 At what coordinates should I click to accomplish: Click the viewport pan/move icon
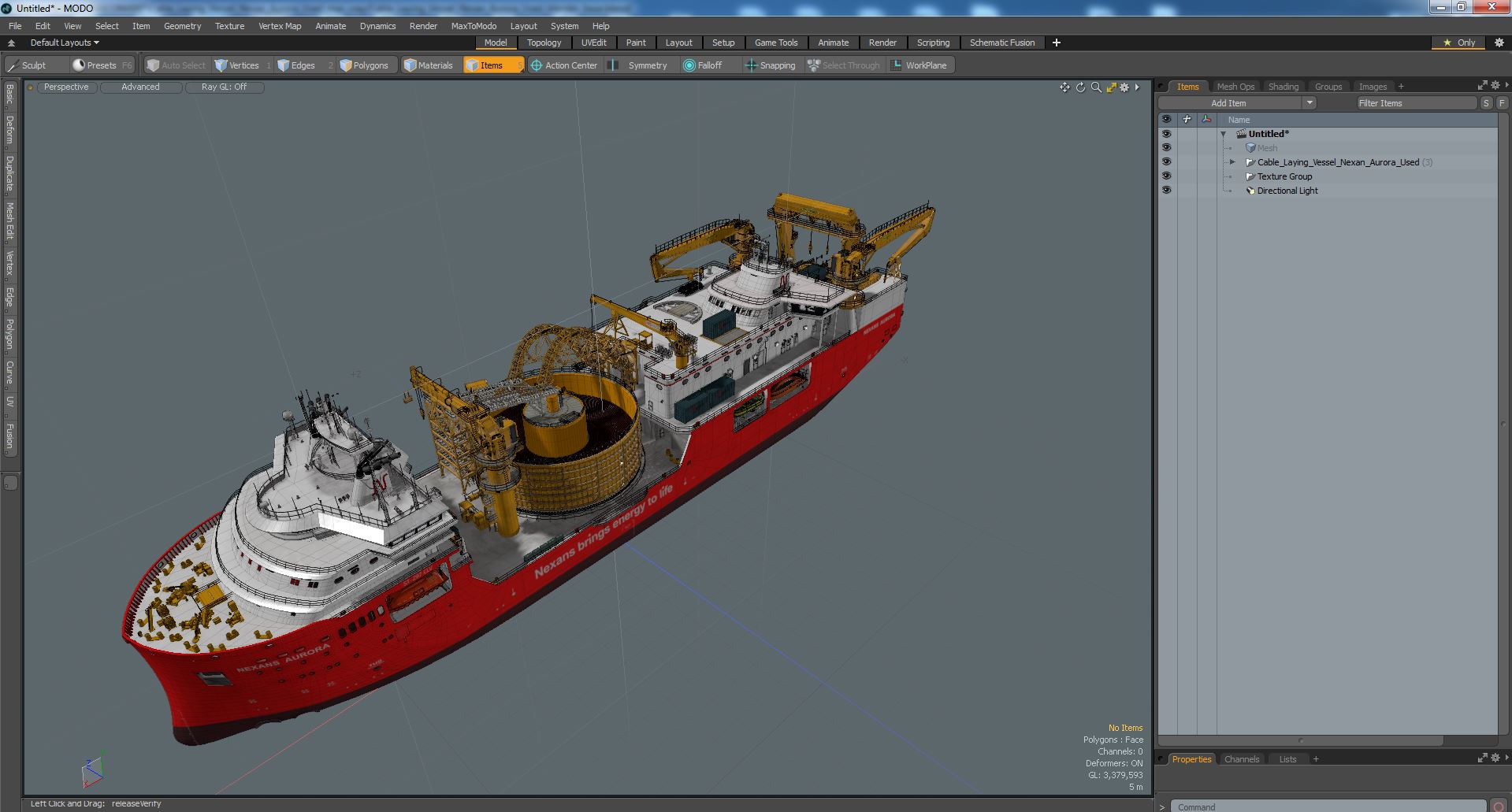[x=1064, y=87]
